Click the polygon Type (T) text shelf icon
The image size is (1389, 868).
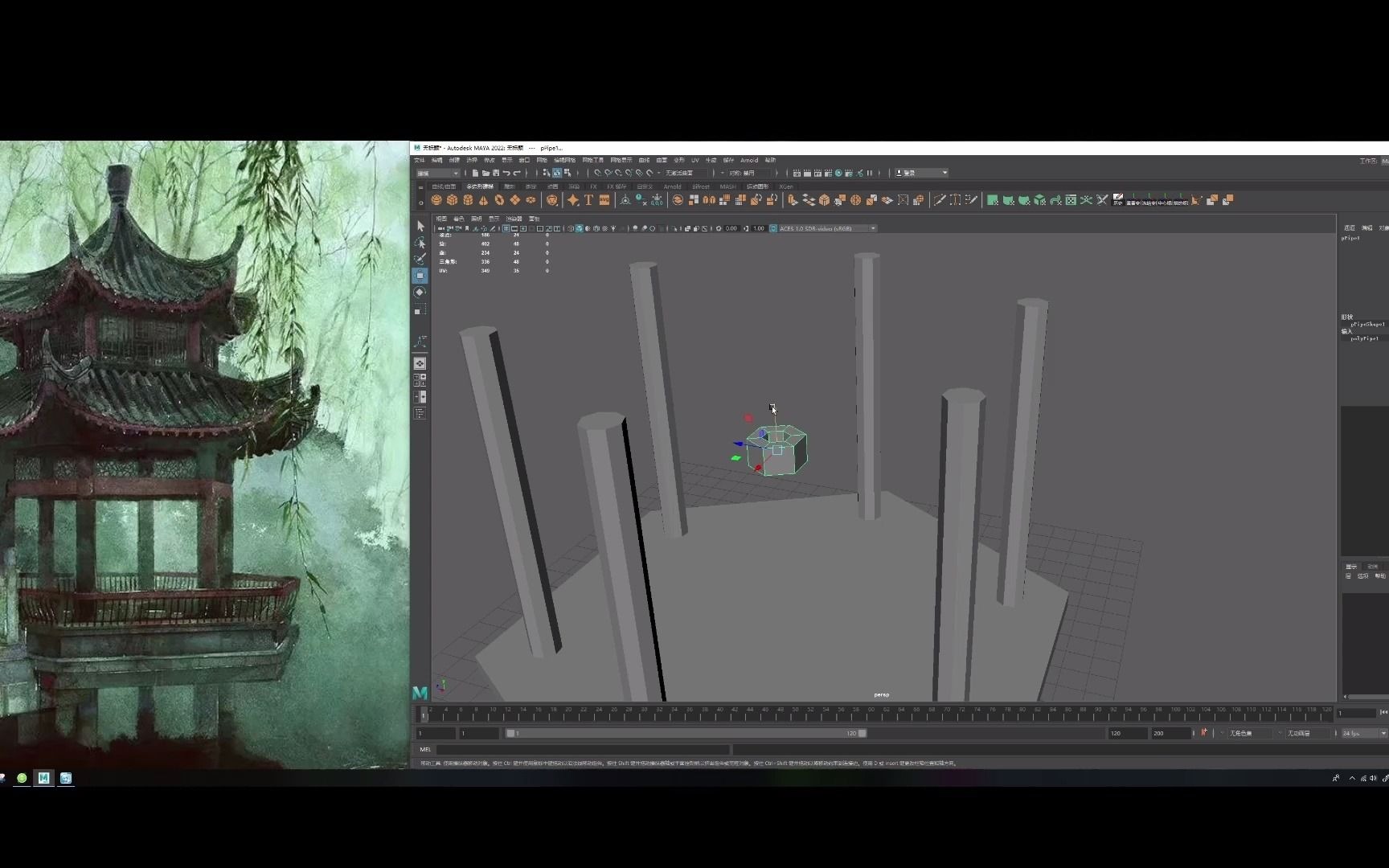(x=588, y=199)
